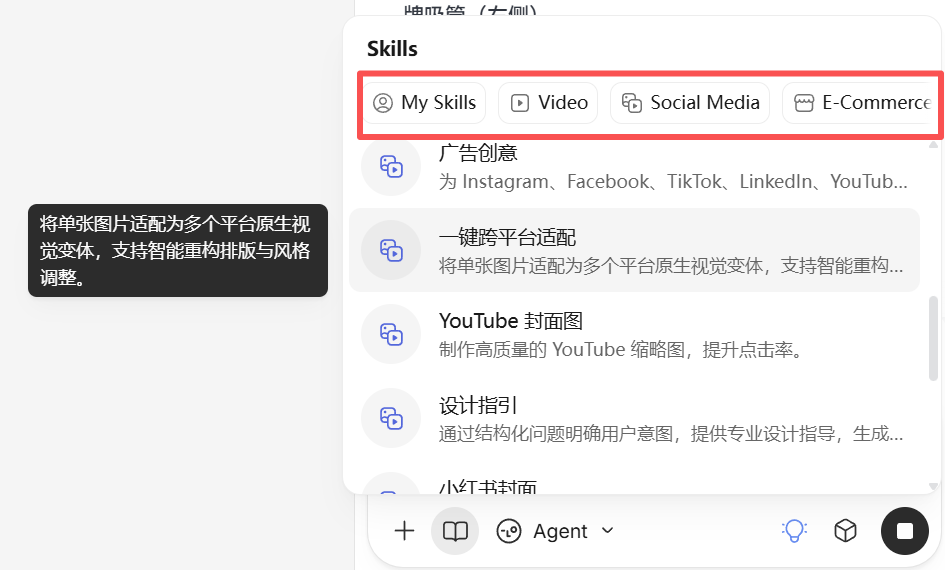Click the Agent mode icon

509,531
